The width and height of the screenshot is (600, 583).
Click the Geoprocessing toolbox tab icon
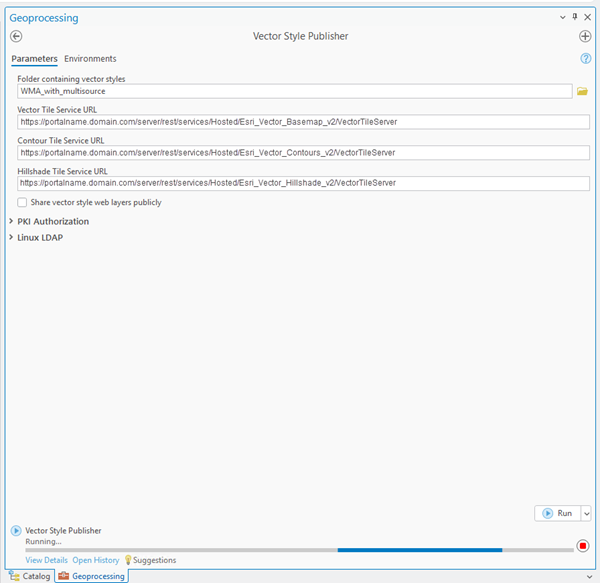tap(64, 576)
